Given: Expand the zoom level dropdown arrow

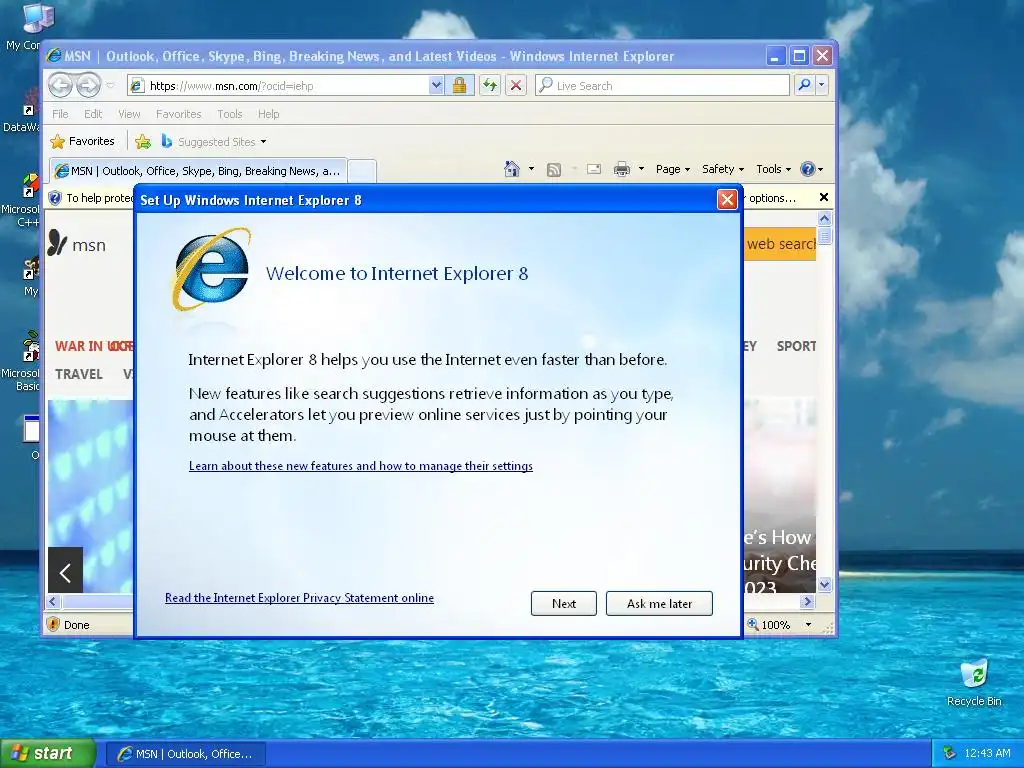Looking at the screenshot, I should pos(808,625).
